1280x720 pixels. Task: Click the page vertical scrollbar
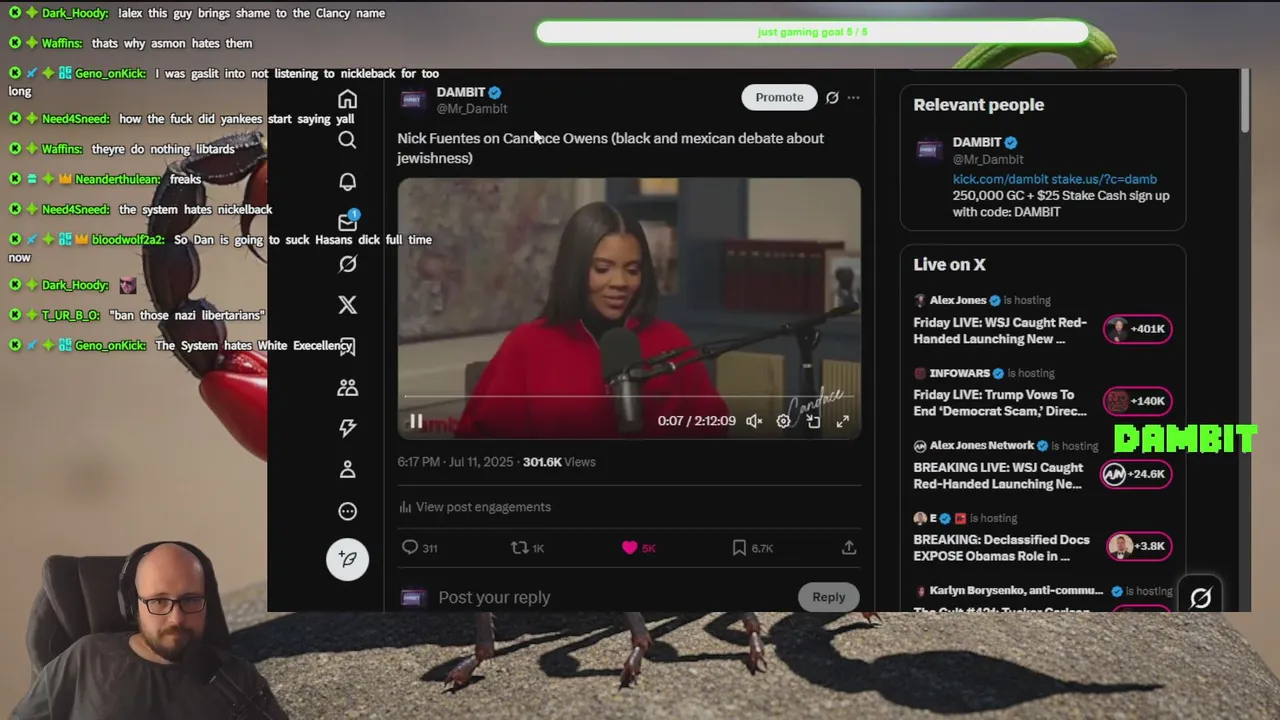point(1245,100)
